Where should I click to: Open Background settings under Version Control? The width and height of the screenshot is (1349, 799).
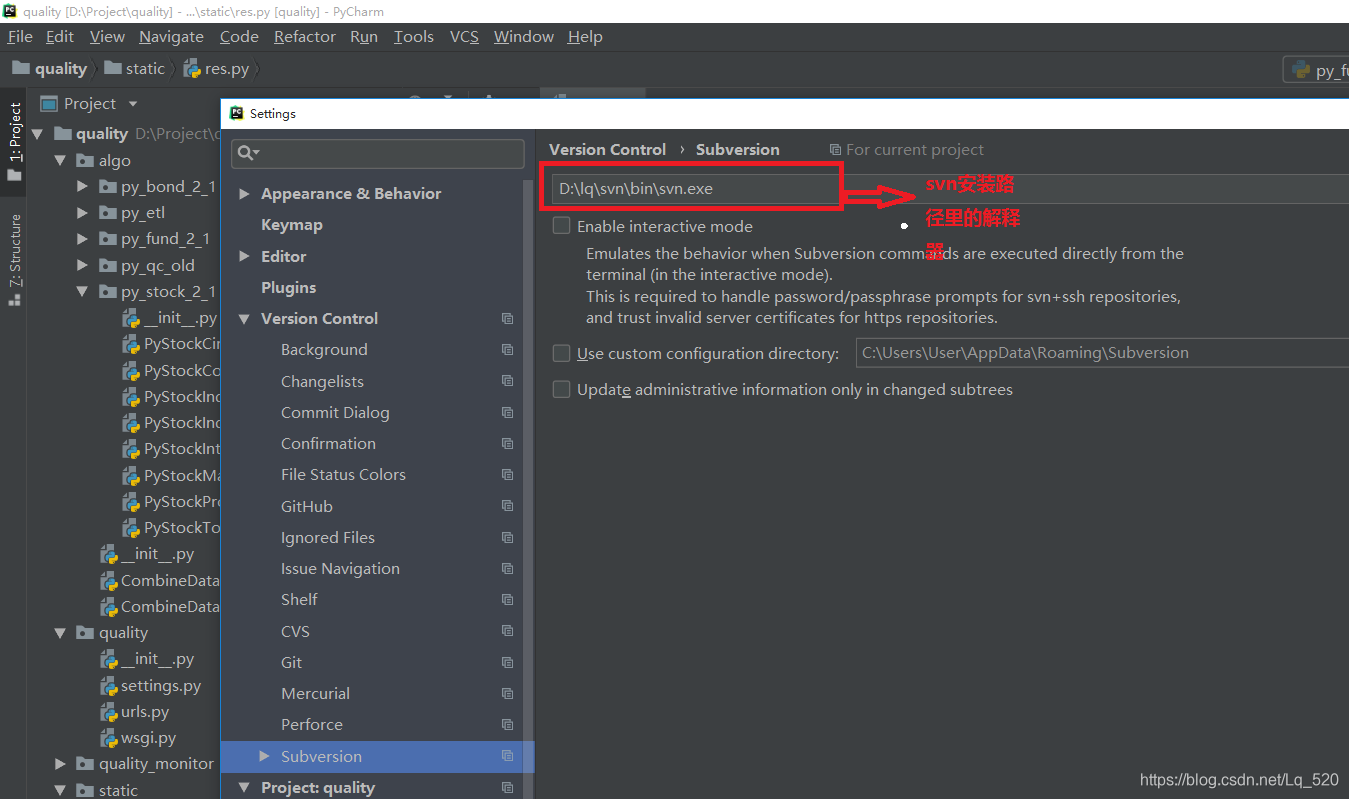[324, 350]
